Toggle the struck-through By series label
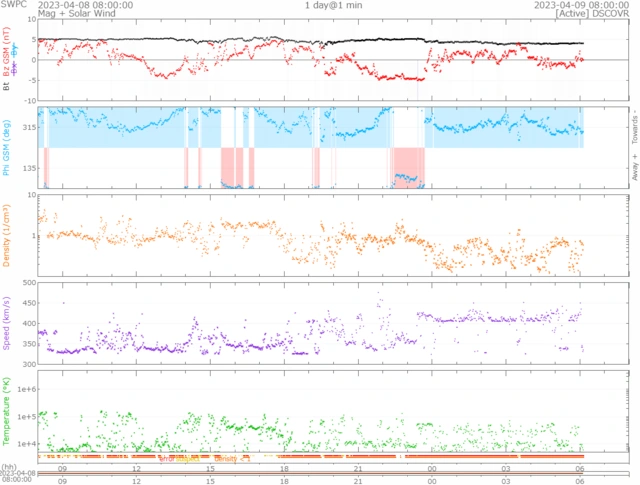The width and height of the screenshot is (640, 485). (15, 51)
